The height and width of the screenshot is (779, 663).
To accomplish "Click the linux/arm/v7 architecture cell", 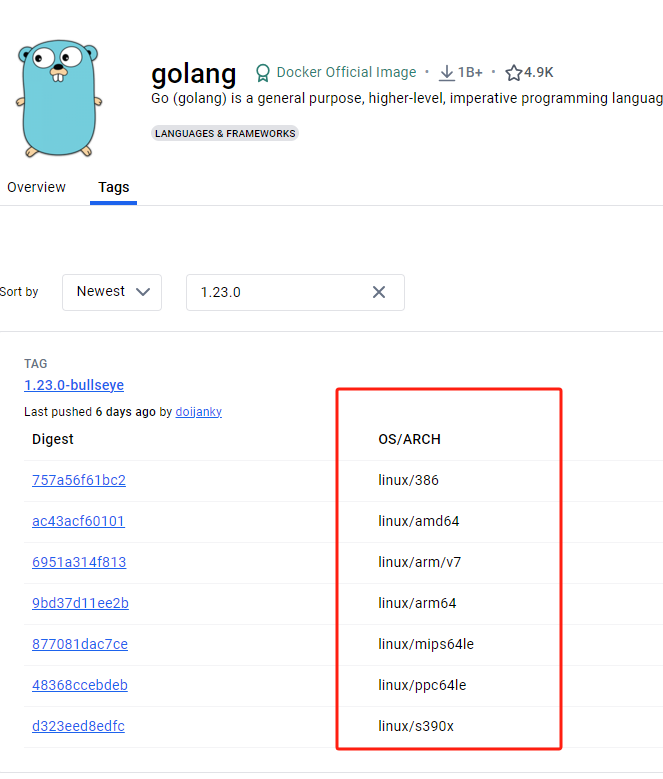I will click(420, 562).
